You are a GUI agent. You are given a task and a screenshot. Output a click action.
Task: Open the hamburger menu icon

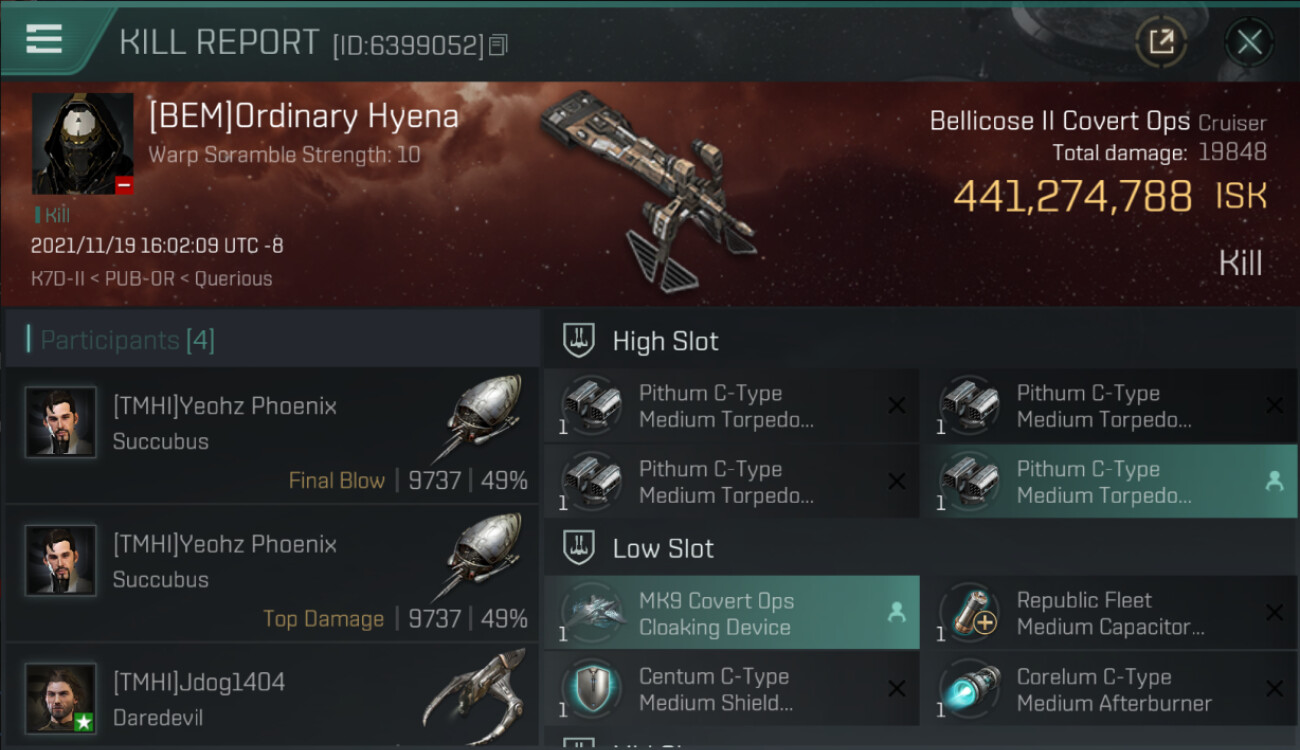point(44,38)
